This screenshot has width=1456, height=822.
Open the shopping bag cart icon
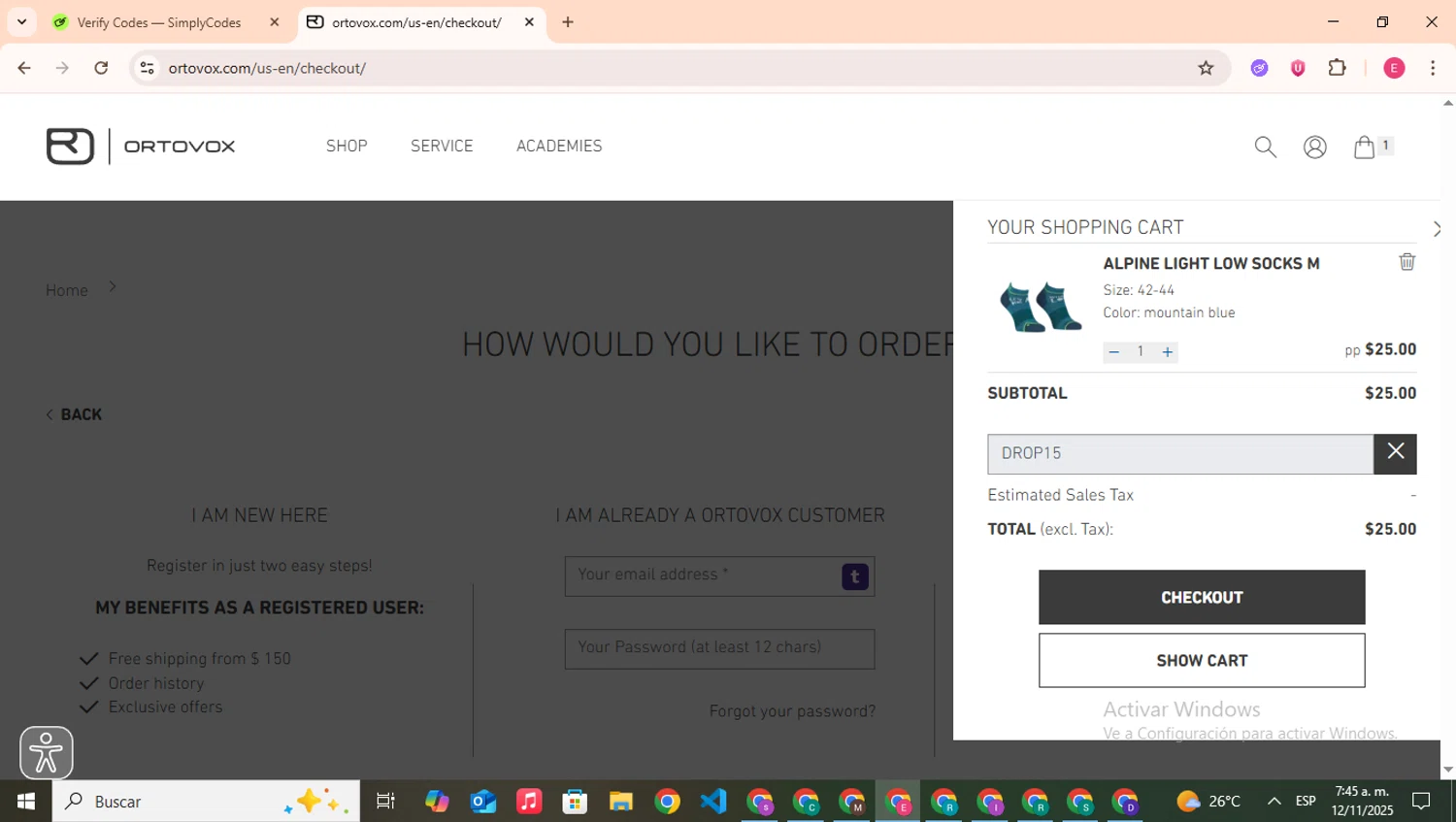click(1365, 147)
